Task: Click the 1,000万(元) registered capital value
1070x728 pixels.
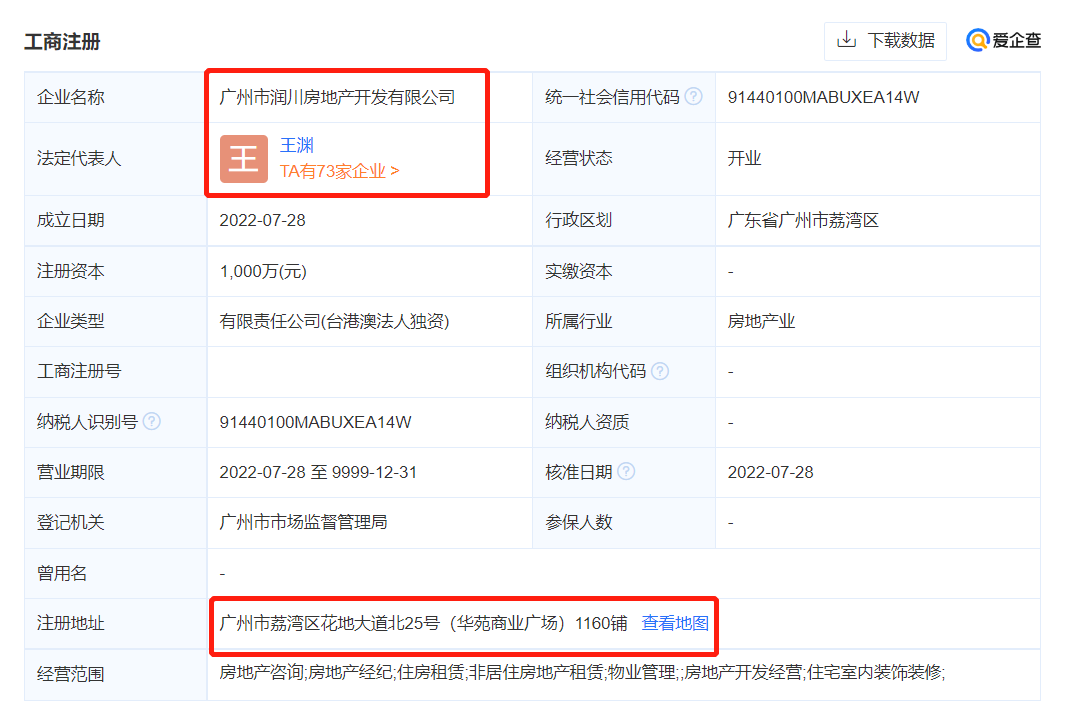Action: [x=266, y=270]
